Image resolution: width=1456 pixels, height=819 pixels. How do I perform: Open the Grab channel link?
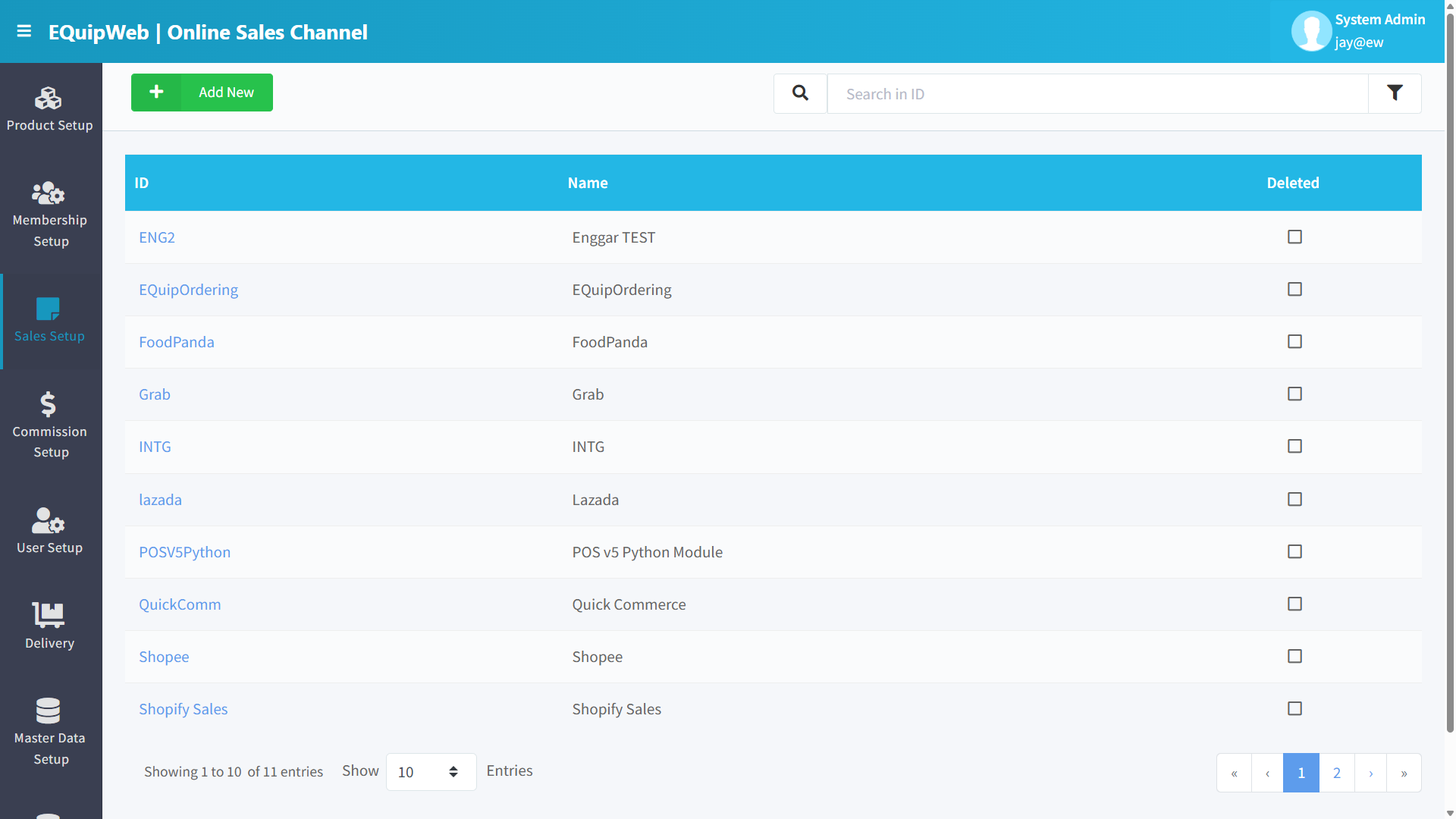pos(155,394)
